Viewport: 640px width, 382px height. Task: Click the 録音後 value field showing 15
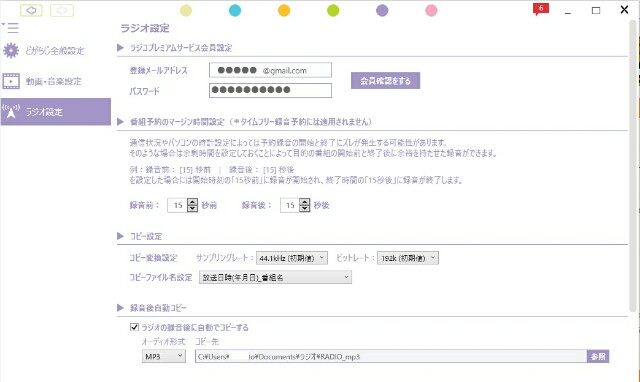point(290,205)
